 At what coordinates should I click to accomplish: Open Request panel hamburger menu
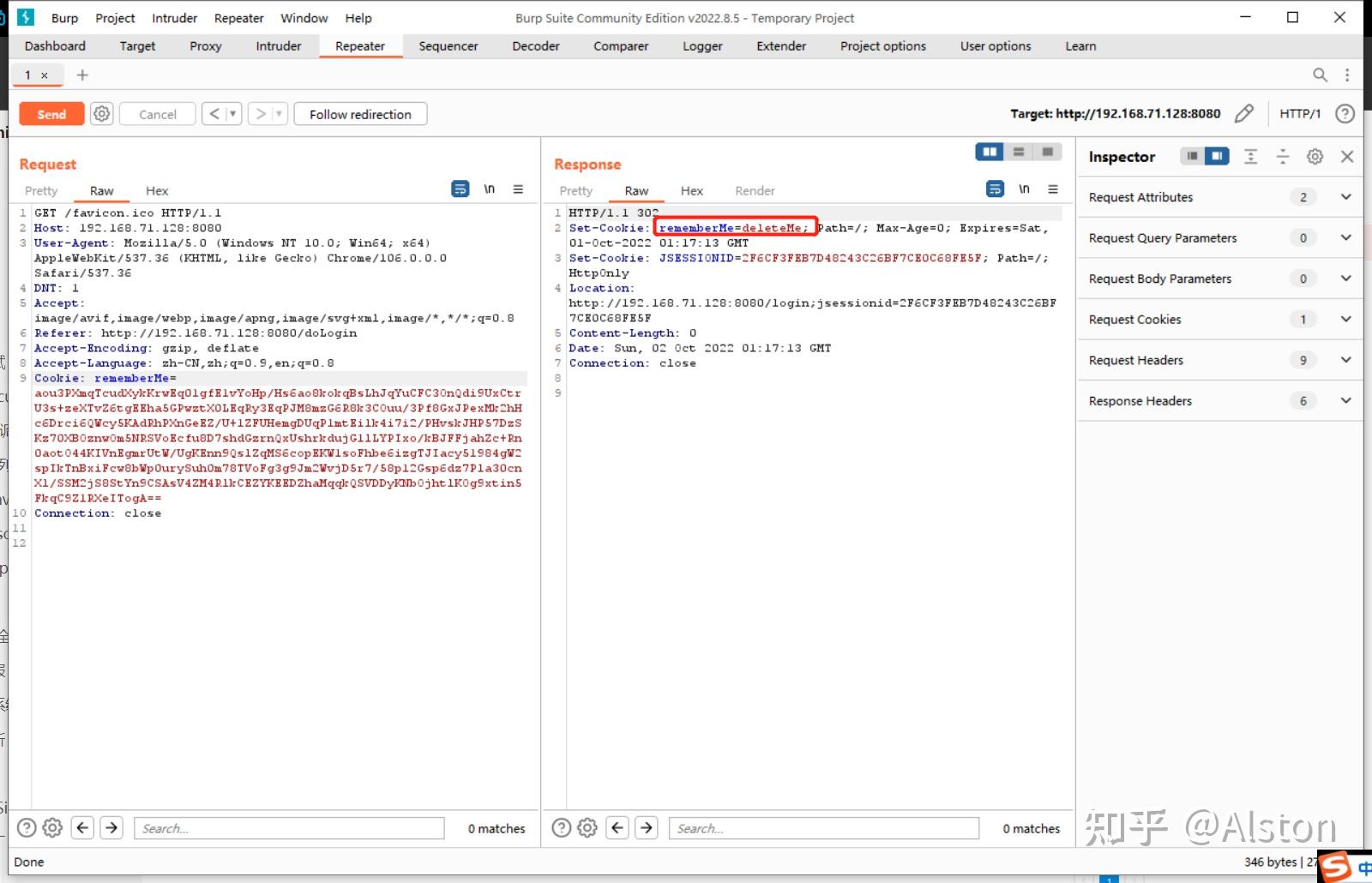click(518, 189)
